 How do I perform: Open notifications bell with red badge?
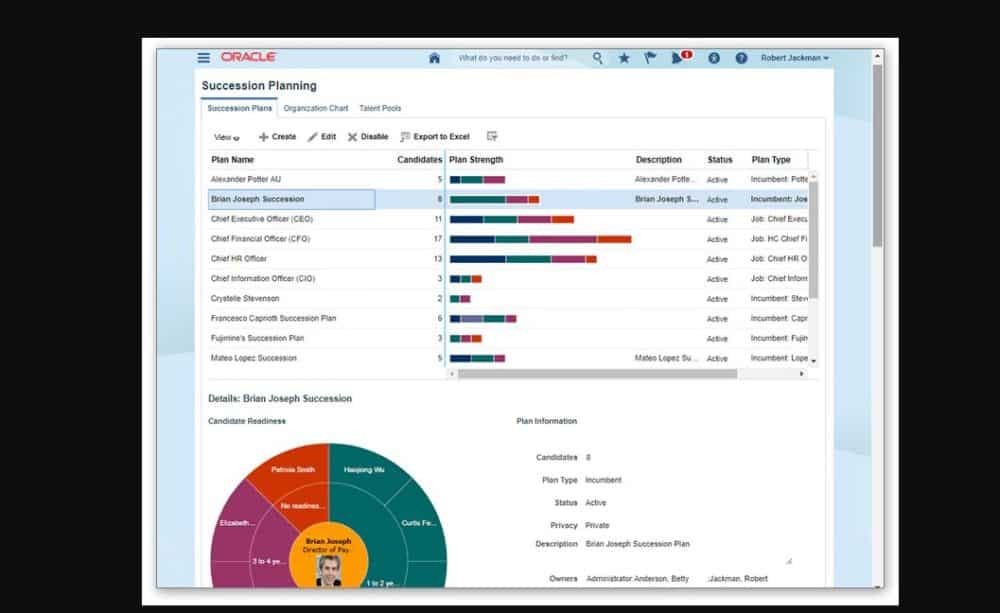coord(679,58)
